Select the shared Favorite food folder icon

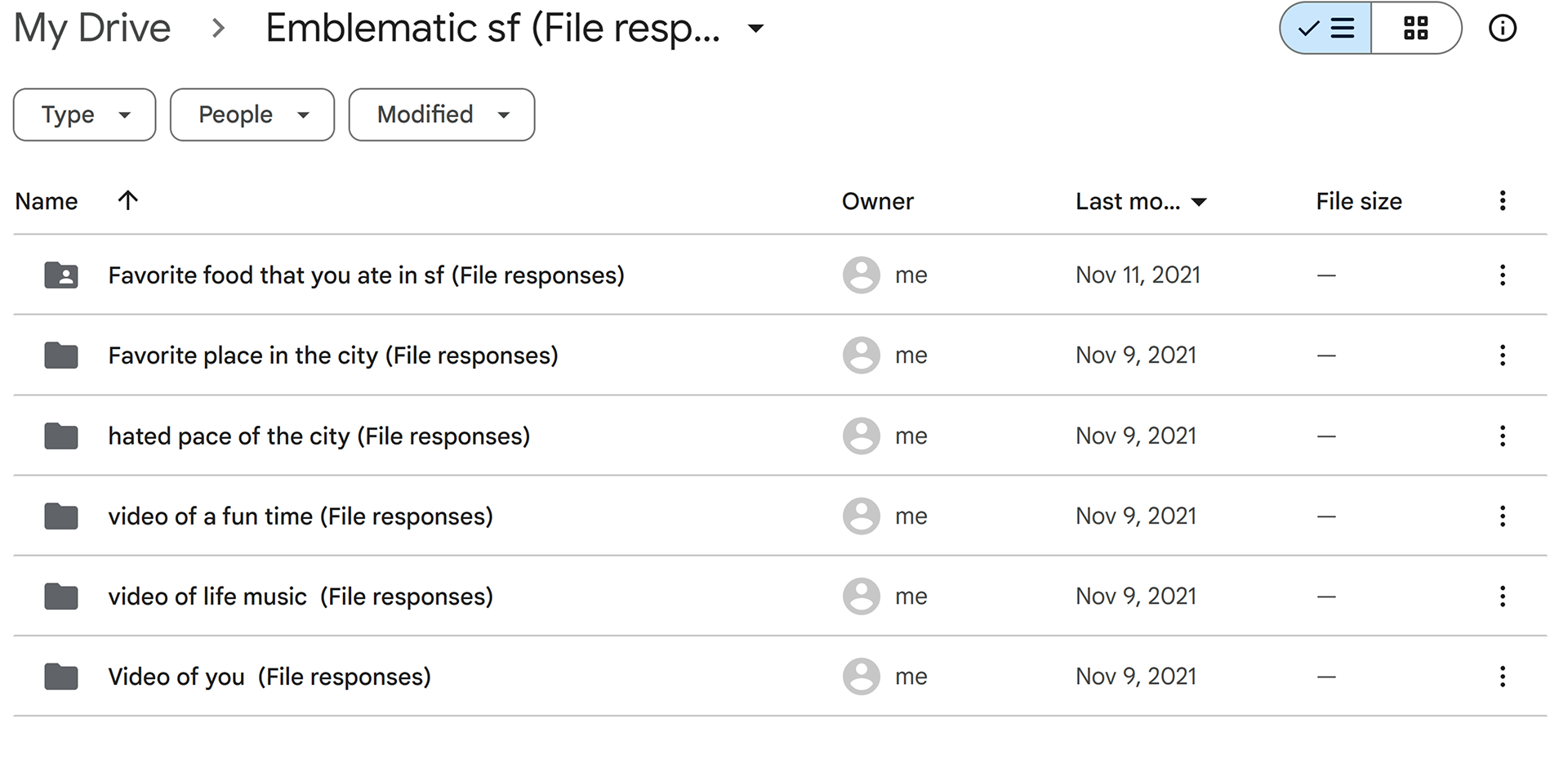pyautogui.click(x=61, y=275)
